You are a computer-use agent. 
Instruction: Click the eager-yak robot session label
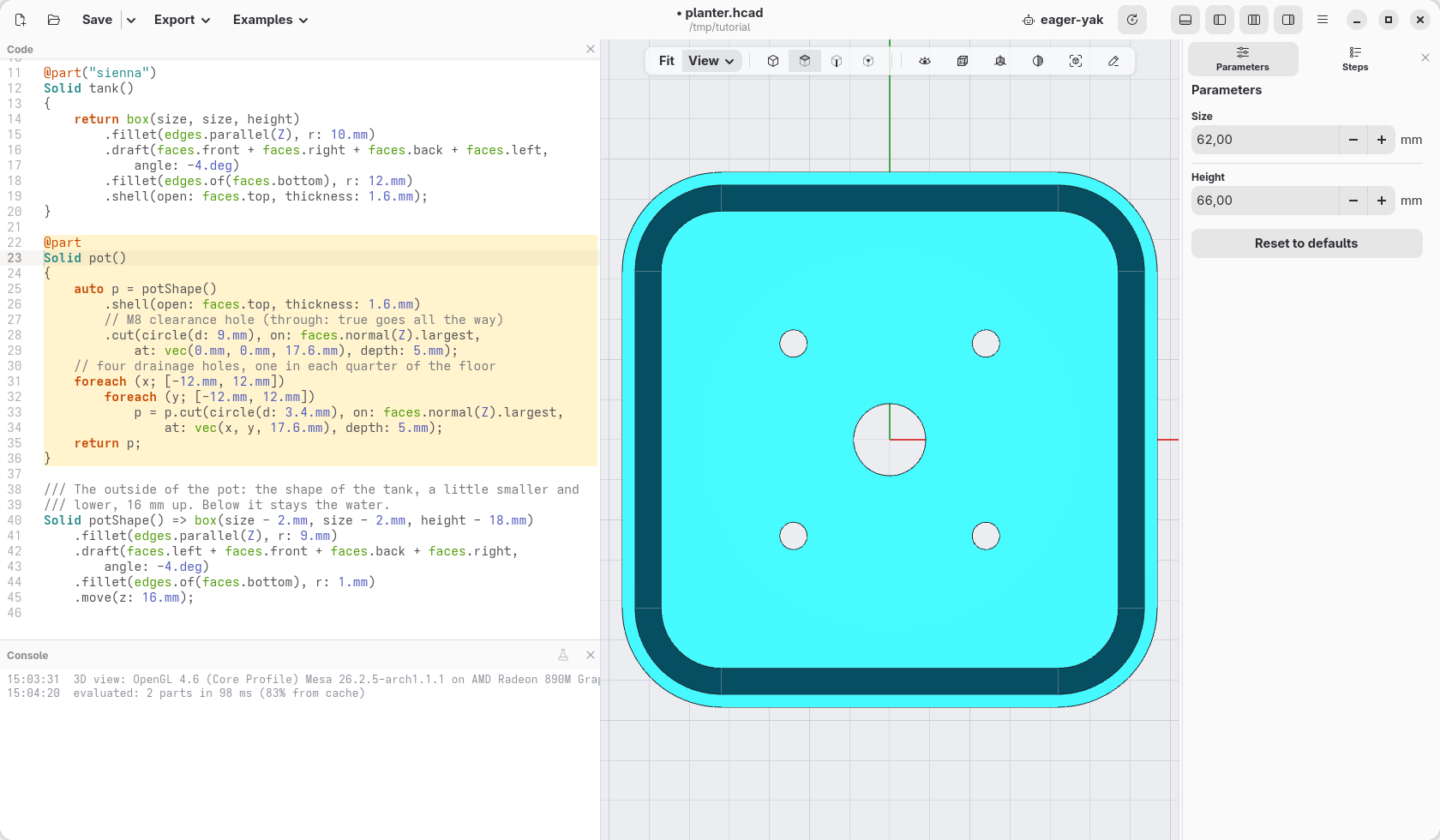click(1063, 20)
